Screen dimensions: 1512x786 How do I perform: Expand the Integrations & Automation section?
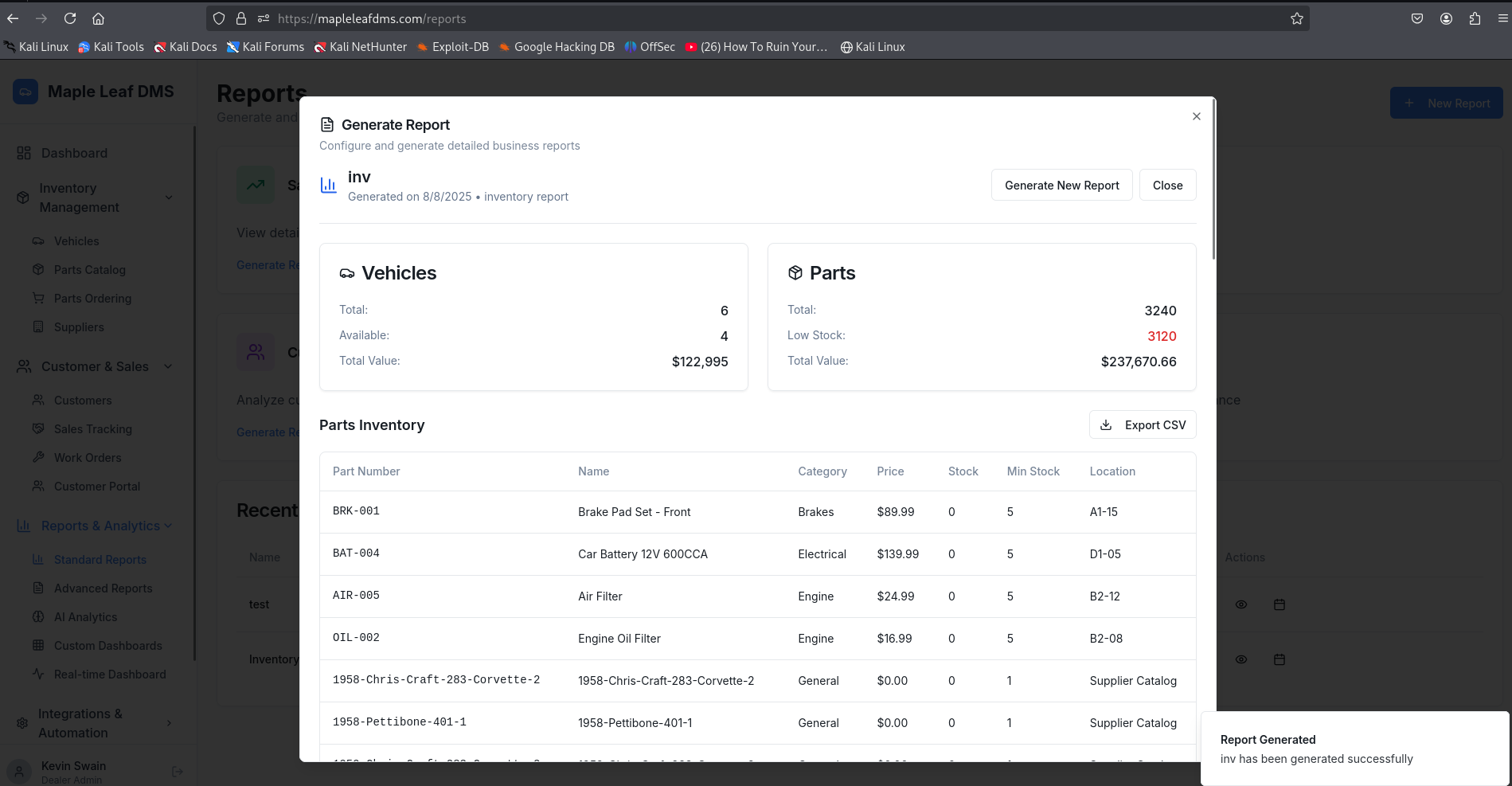pos(169,723)
